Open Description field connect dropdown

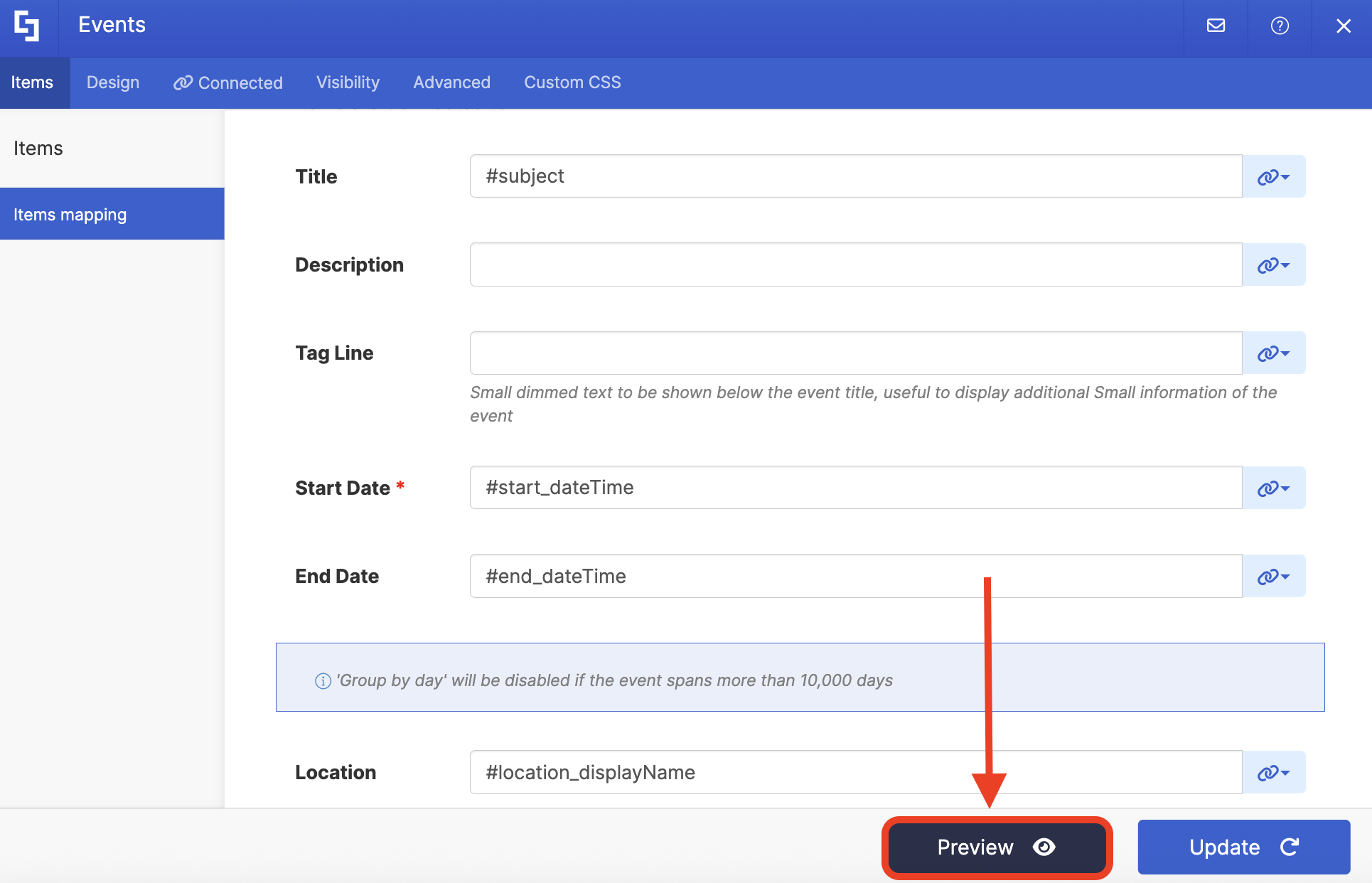tap(1273, 265)
